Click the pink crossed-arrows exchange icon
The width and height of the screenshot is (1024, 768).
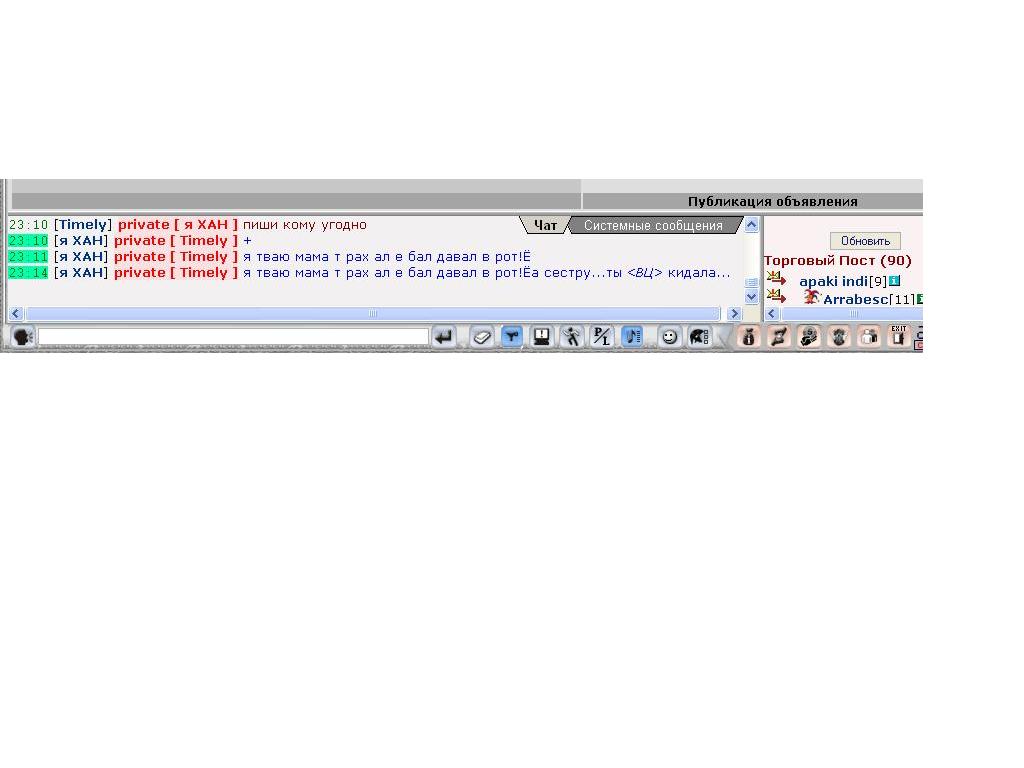pos(779,337)
